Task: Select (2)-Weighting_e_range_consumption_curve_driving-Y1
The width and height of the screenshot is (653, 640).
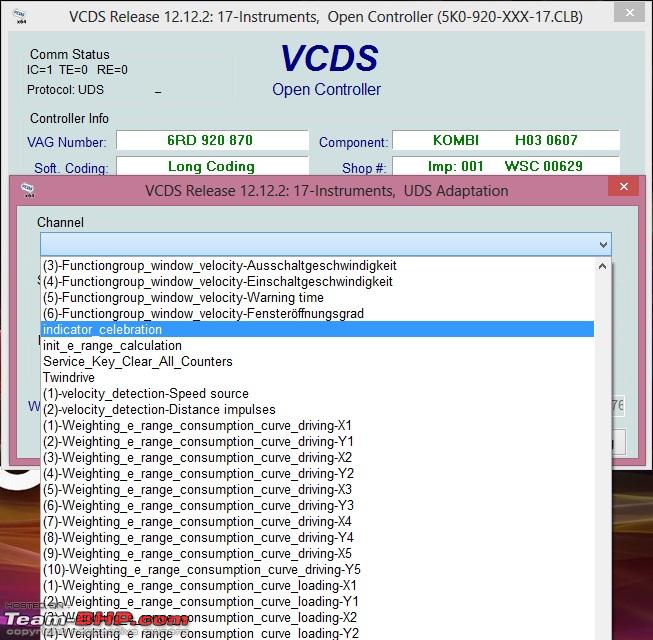Action: pyautogui.click(x=317, y=441)
